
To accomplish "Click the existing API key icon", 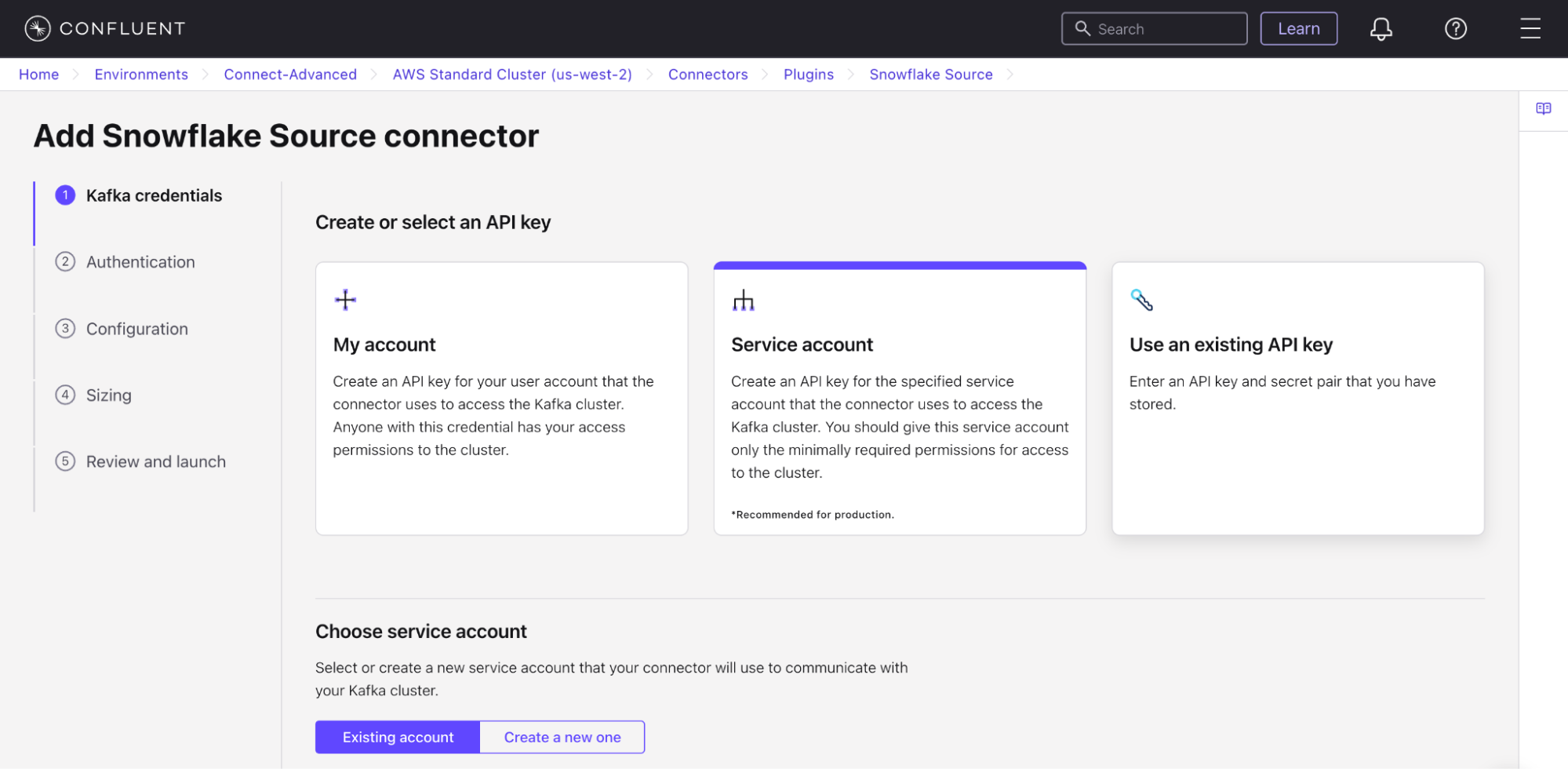I will pos(1141,300).
